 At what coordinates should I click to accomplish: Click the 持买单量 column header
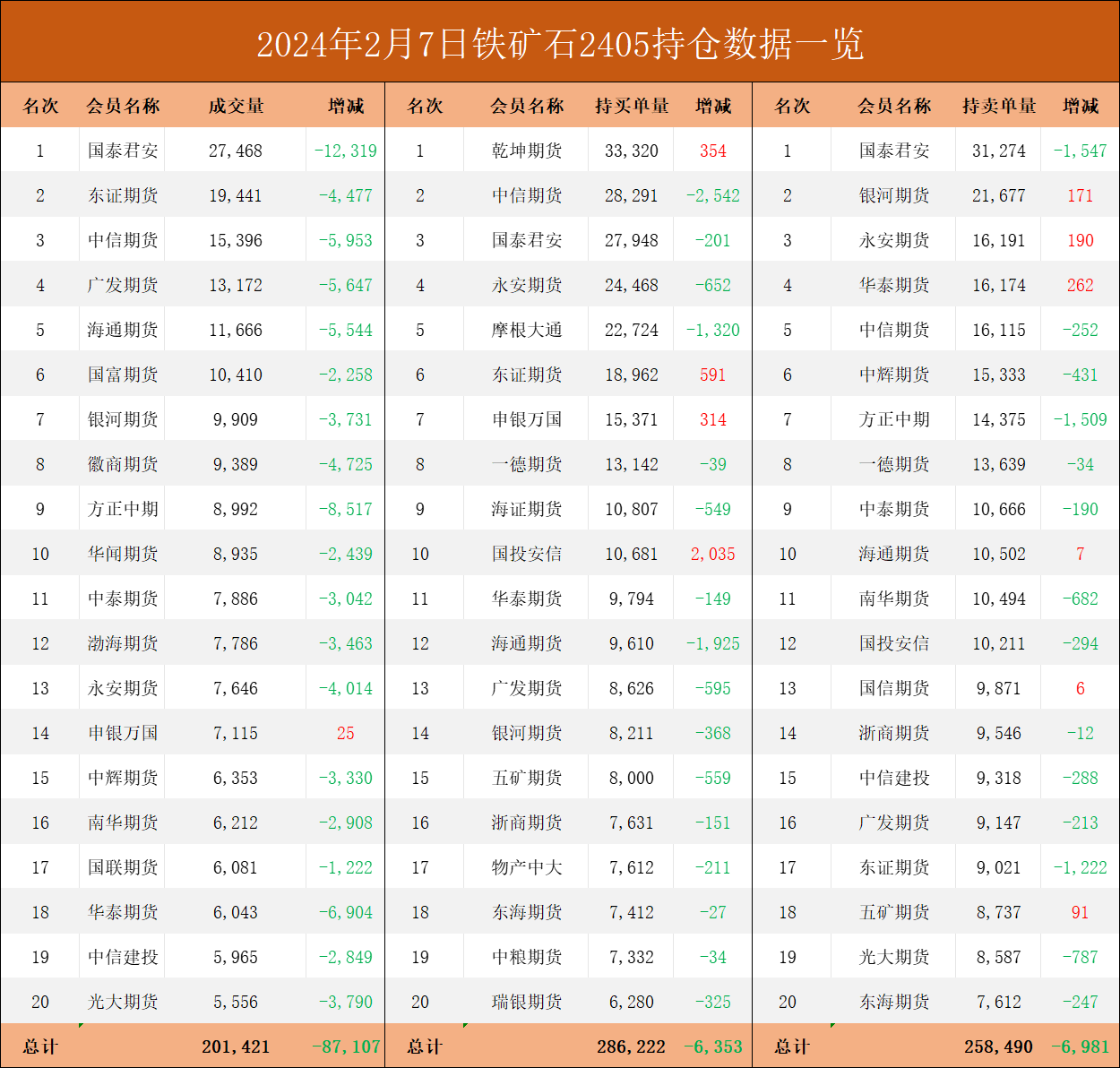632,106
